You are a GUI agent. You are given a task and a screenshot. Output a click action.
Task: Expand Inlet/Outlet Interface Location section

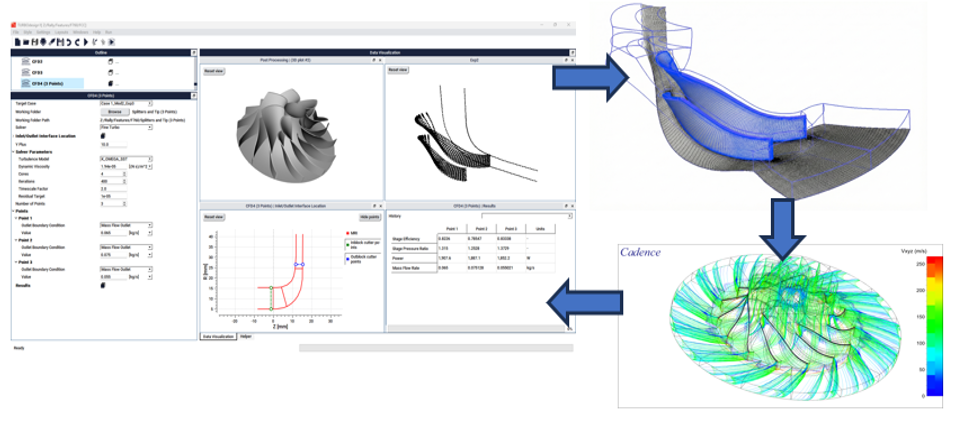click(x=13, y=136)
